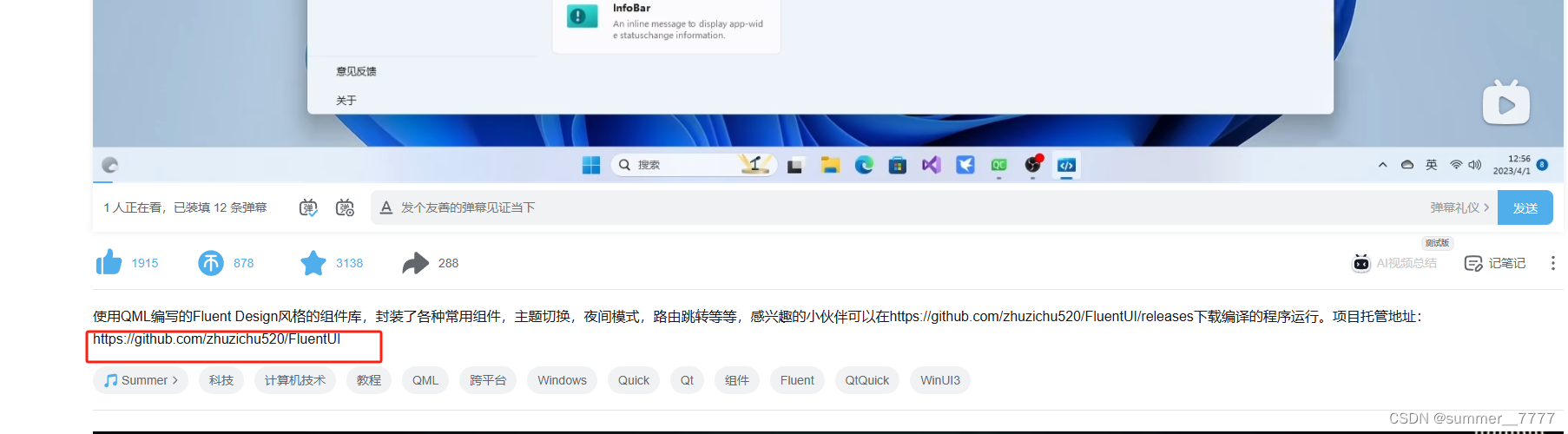Open the volume speaker tray icon
1568x434 pixels.
pyautogui.click(x=1475, y=165)
